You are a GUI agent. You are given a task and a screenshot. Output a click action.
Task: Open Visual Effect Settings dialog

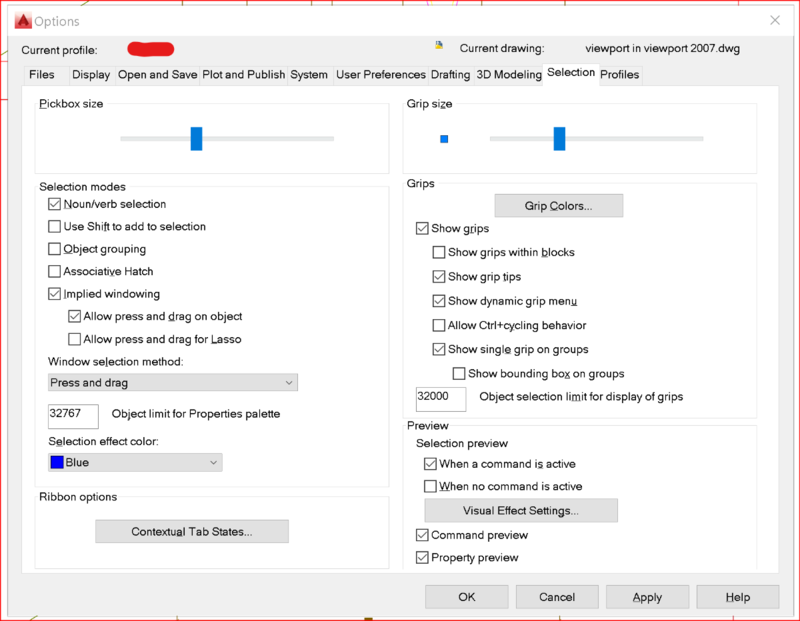pyautogui.click(x=521, y=511)
